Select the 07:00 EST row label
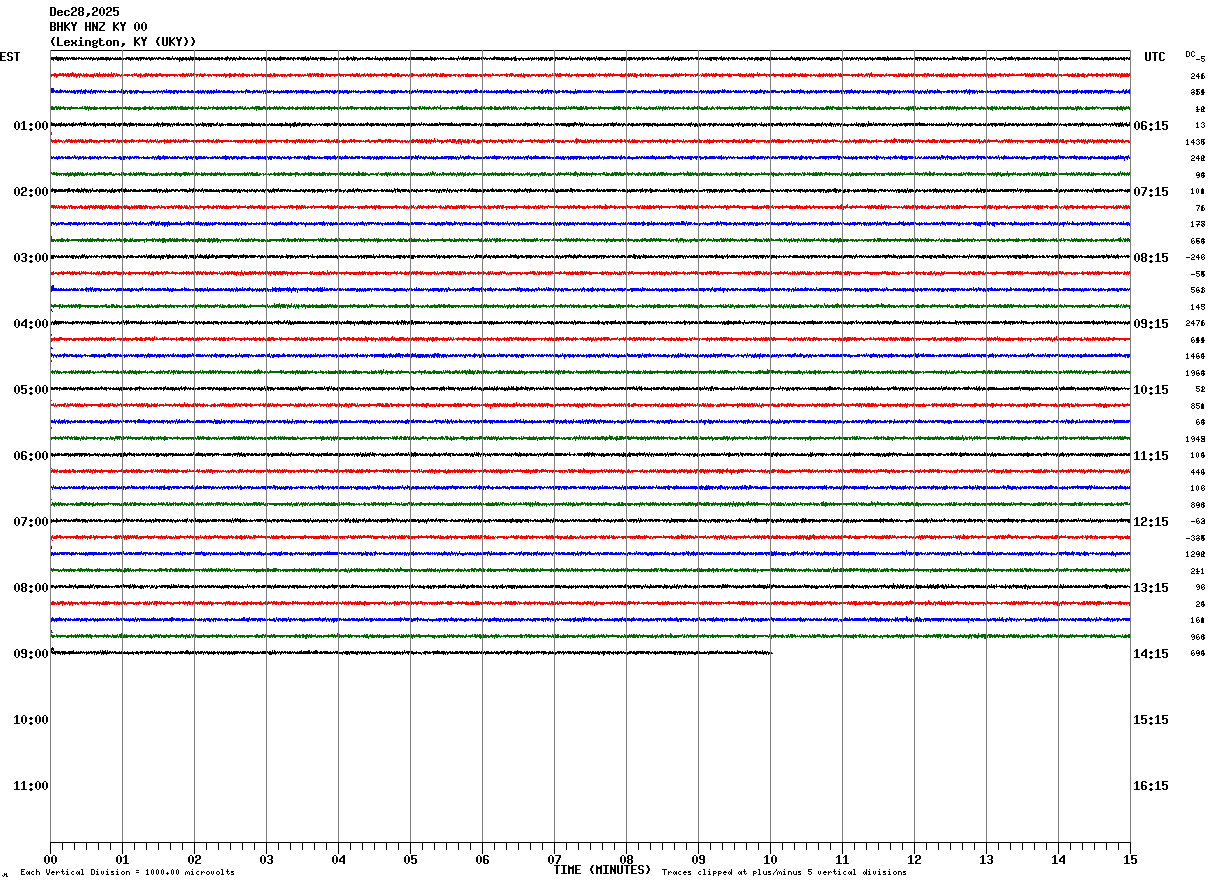The height and width of the screenshot is (886, 1210). (x=31, y=522)
